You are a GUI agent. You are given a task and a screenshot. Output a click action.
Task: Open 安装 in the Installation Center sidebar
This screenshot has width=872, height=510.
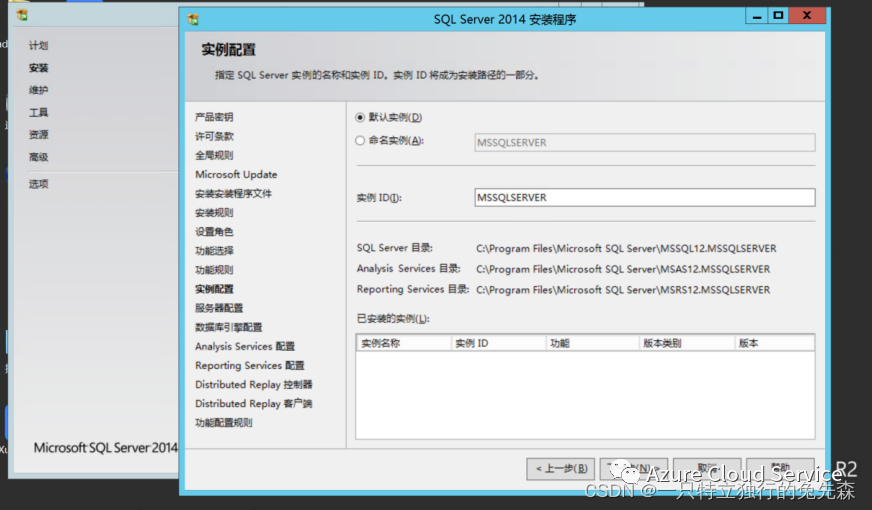38,68
